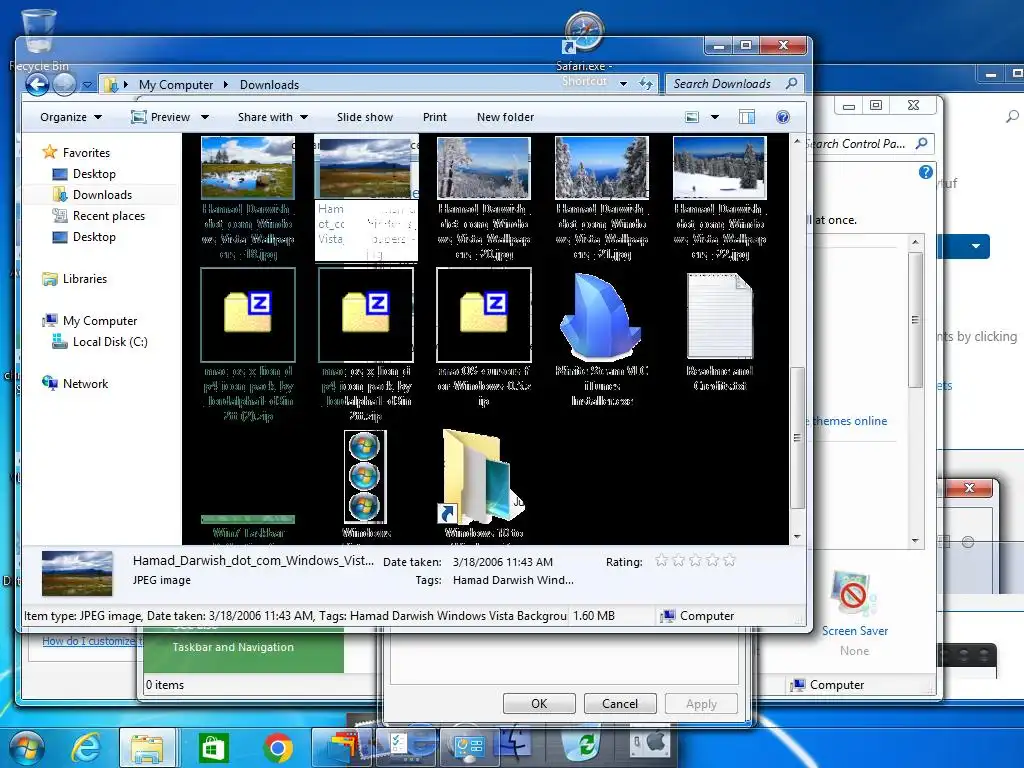Image resolution: width=1024 pixels, height=768 pixels.
Task: Open the Windows Store taskbar icon
Action: (x=214, y=748)
